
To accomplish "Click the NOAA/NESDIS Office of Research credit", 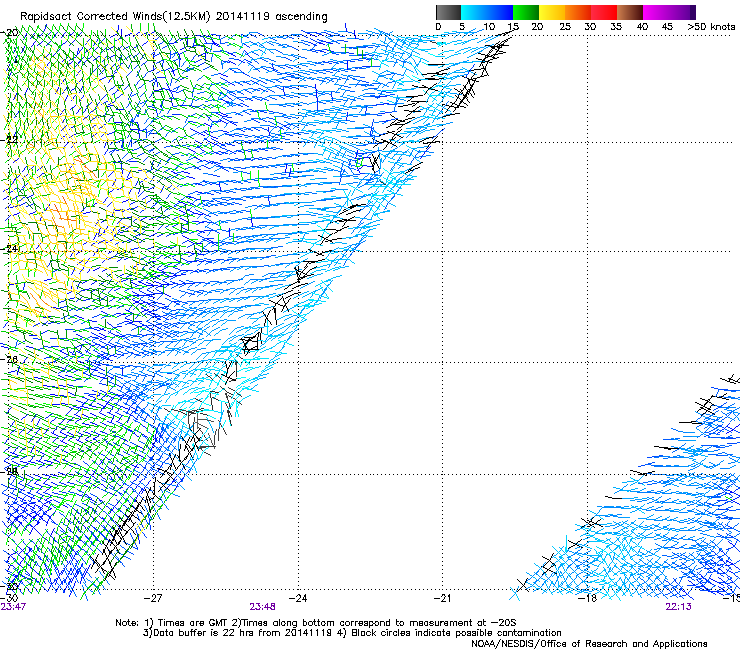I will tap(589, 644).
